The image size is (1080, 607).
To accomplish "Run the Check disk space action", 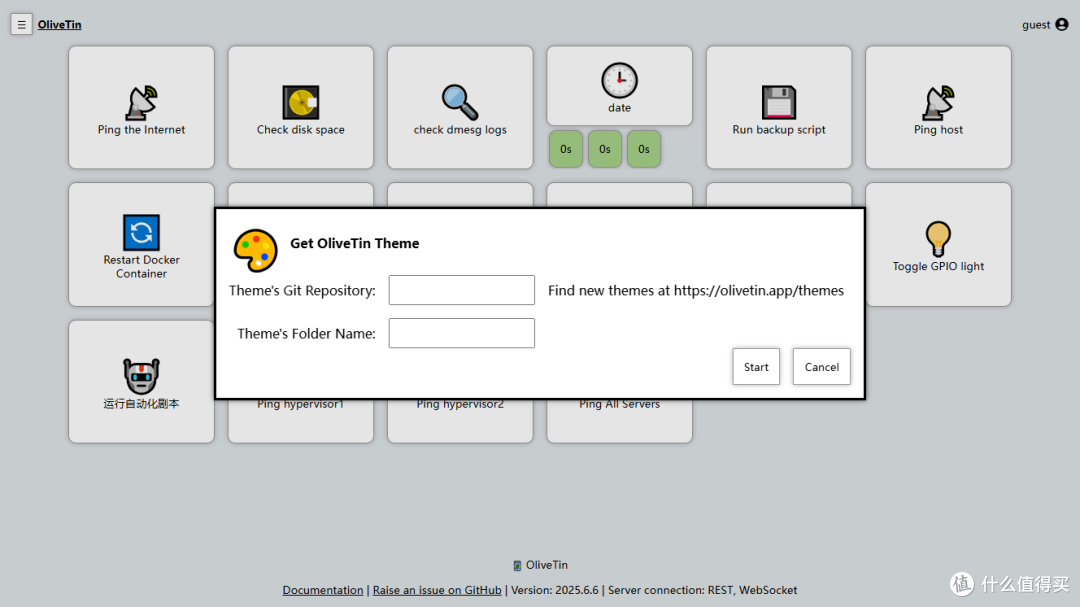I will [x=301, y=107].
